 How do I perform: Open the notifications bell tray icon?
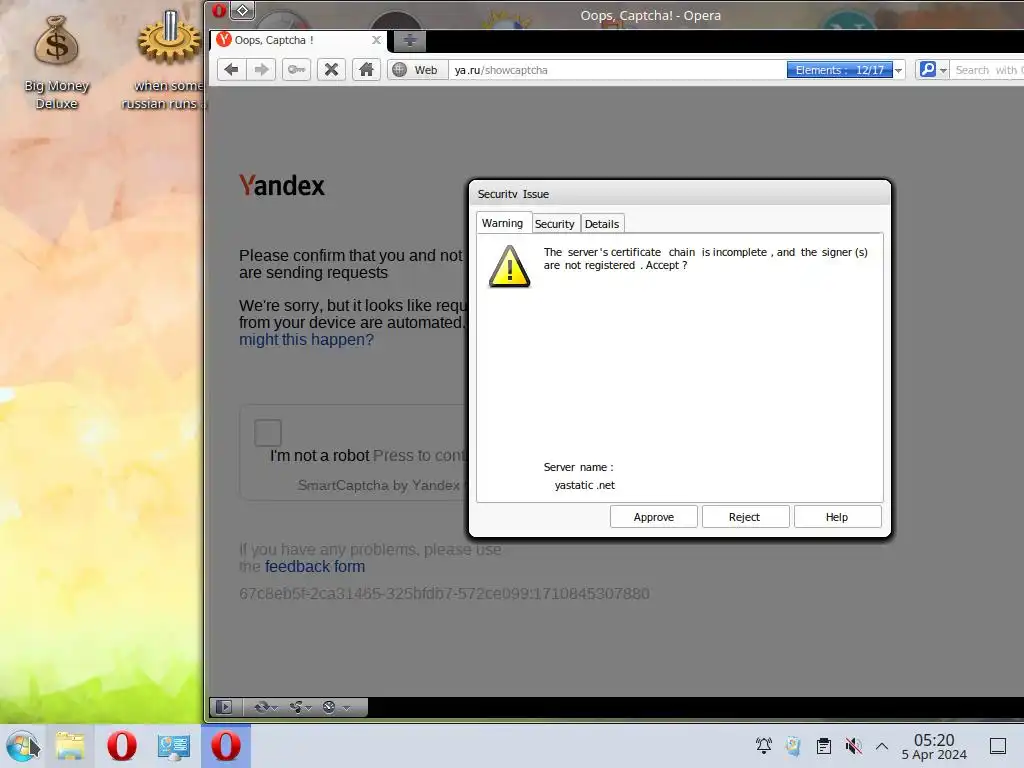tap(763, 746)
